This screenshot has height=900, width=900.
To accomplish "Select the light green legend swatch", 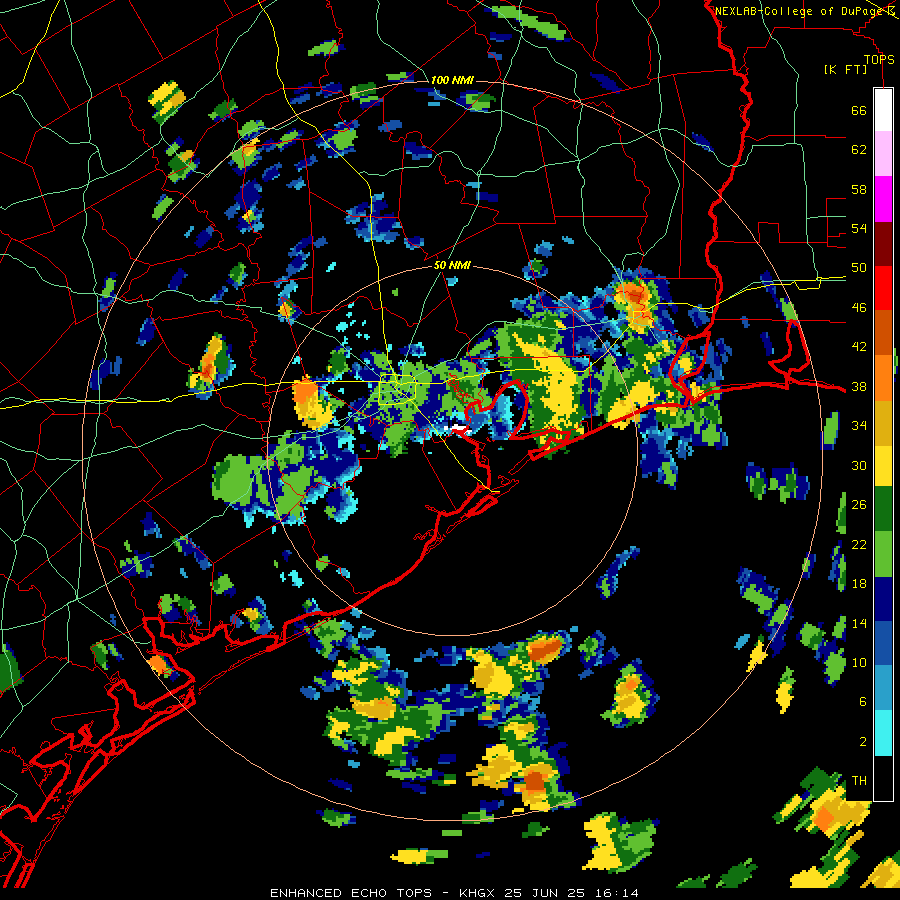I will pyautogui.click(x=883, y=553).
